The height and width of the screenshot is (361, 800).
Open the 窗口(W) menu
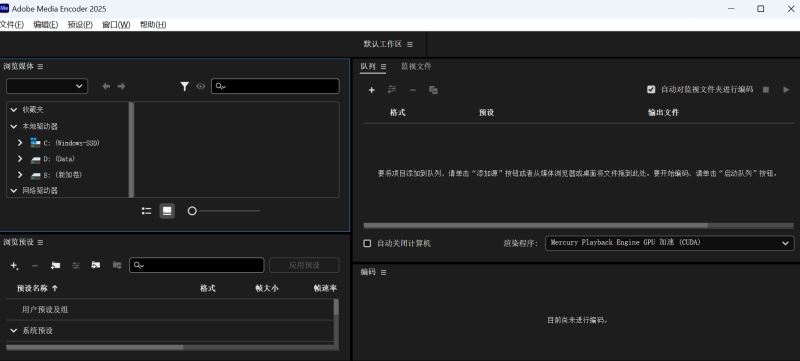click(x=116, y=24)
